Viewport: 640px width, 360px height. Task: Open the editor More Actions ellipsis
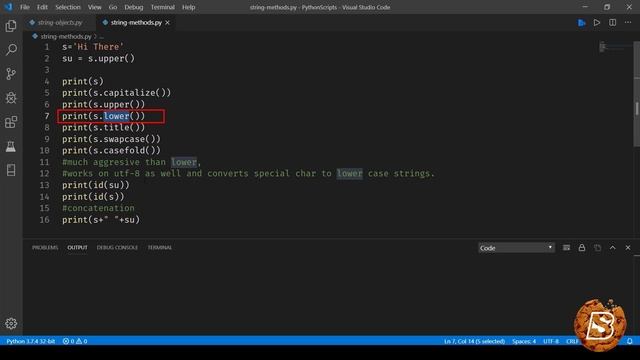[x=628, y=23]
